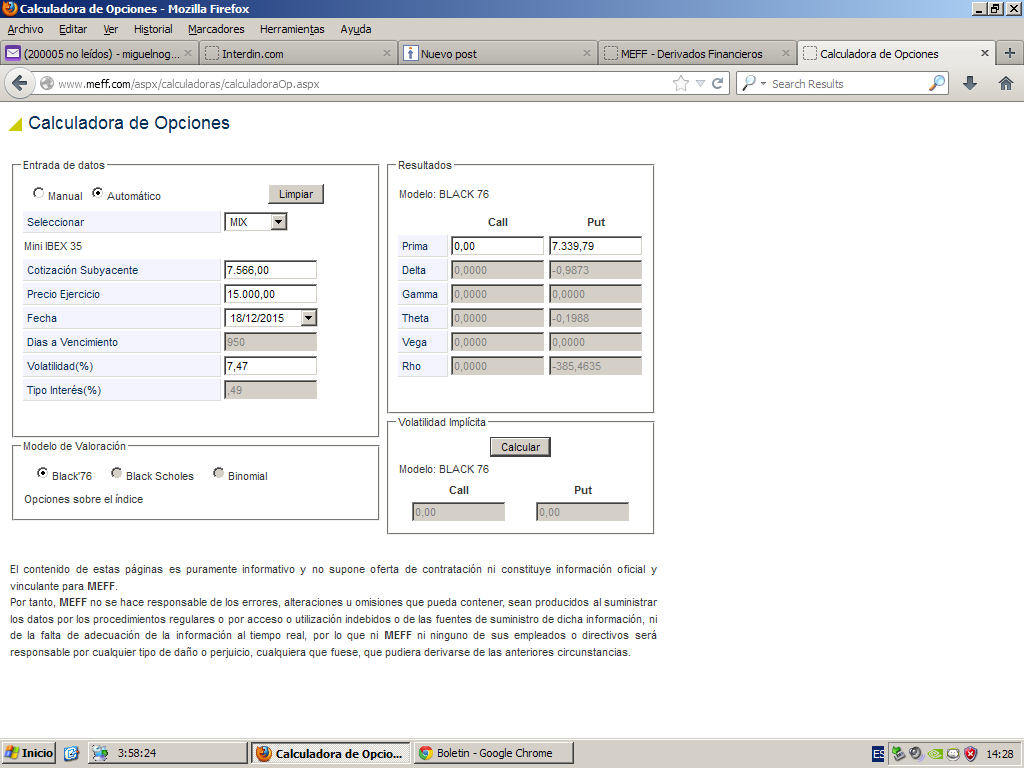Click the search magnifier at search box end
Image resolution: width=1024 pixels, height=768 pixels.
(936, 84)
